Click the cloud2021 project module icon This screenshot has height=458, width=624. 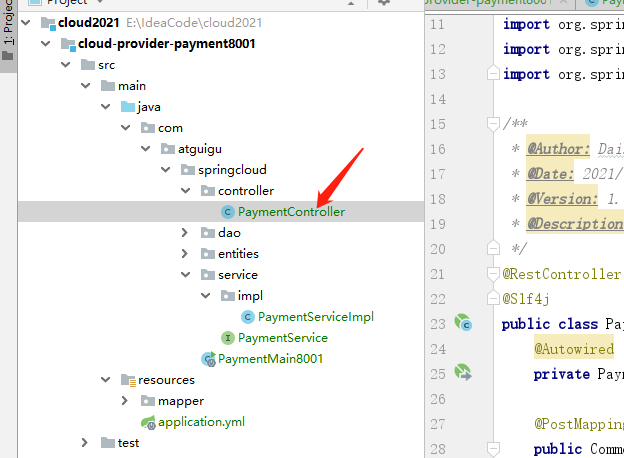pos(48,23)
